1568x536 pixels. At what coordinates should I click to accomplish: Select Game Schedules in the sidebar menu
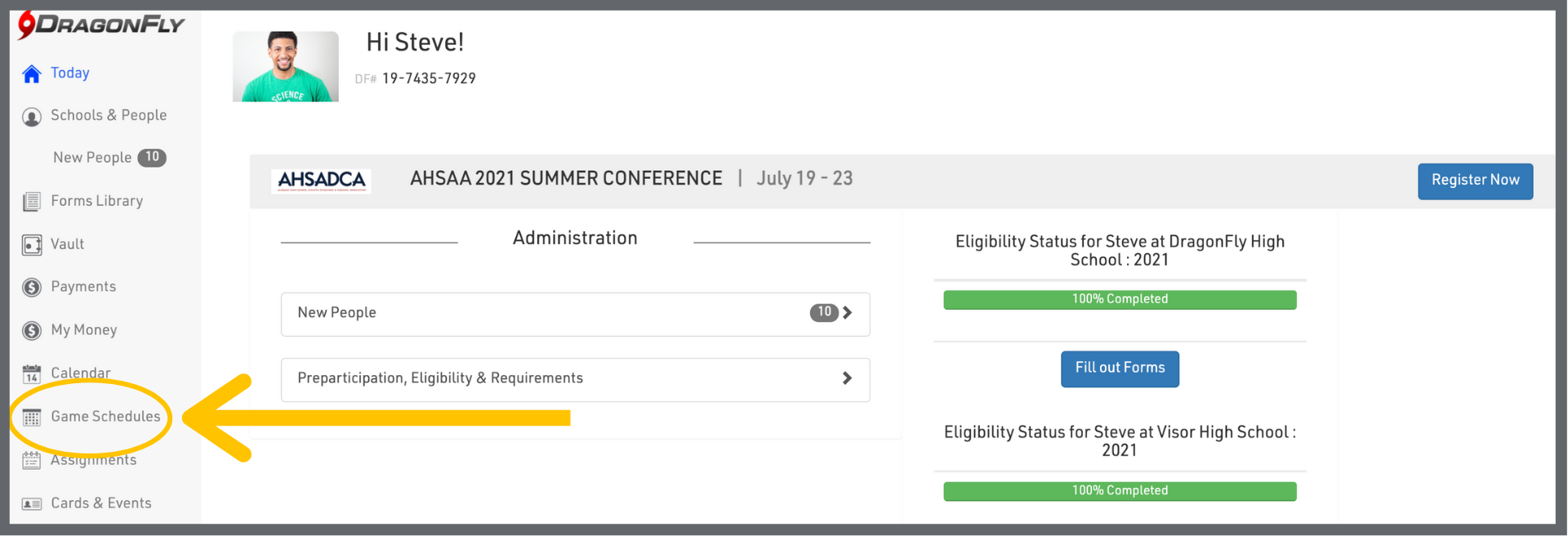click(105, 417)
